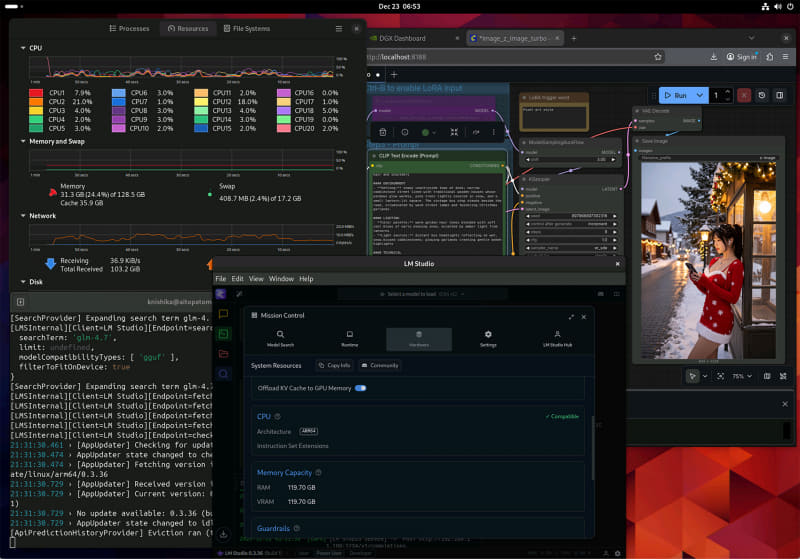Open the Run button dropdown arrow in ComfyUI
Image resolution: width=800 pixels, height=559 pixels.
click(x=700, y=95)
